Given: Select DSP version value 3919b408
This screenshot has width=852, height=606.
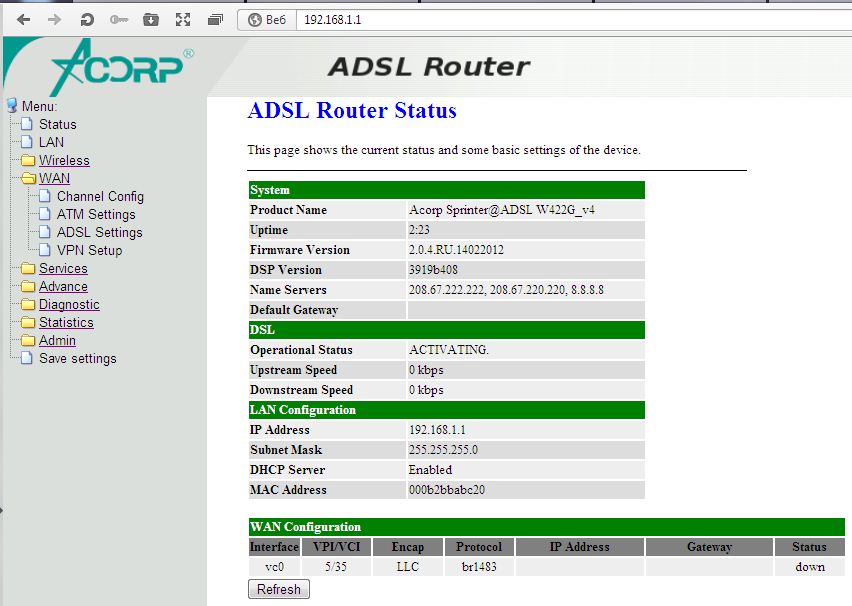Looking at the screenshot, I should click(433, 270).
